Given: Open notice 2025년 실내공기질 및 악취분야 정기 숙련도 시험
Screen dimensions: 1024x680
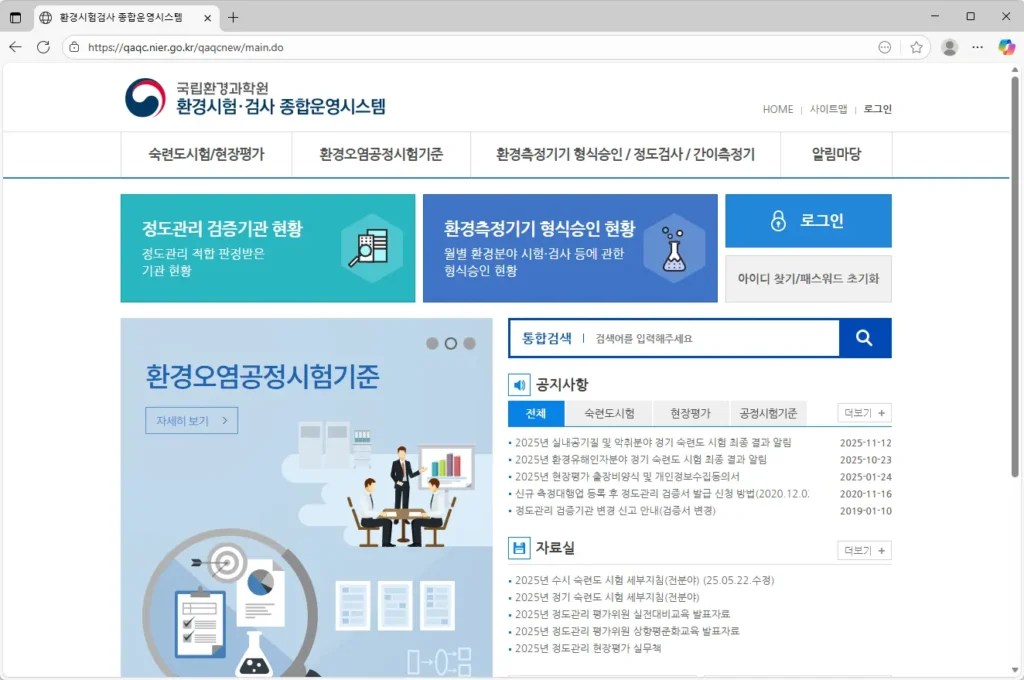Looking at the screenshot, I should pyautogui.click(x=653, y=443).
